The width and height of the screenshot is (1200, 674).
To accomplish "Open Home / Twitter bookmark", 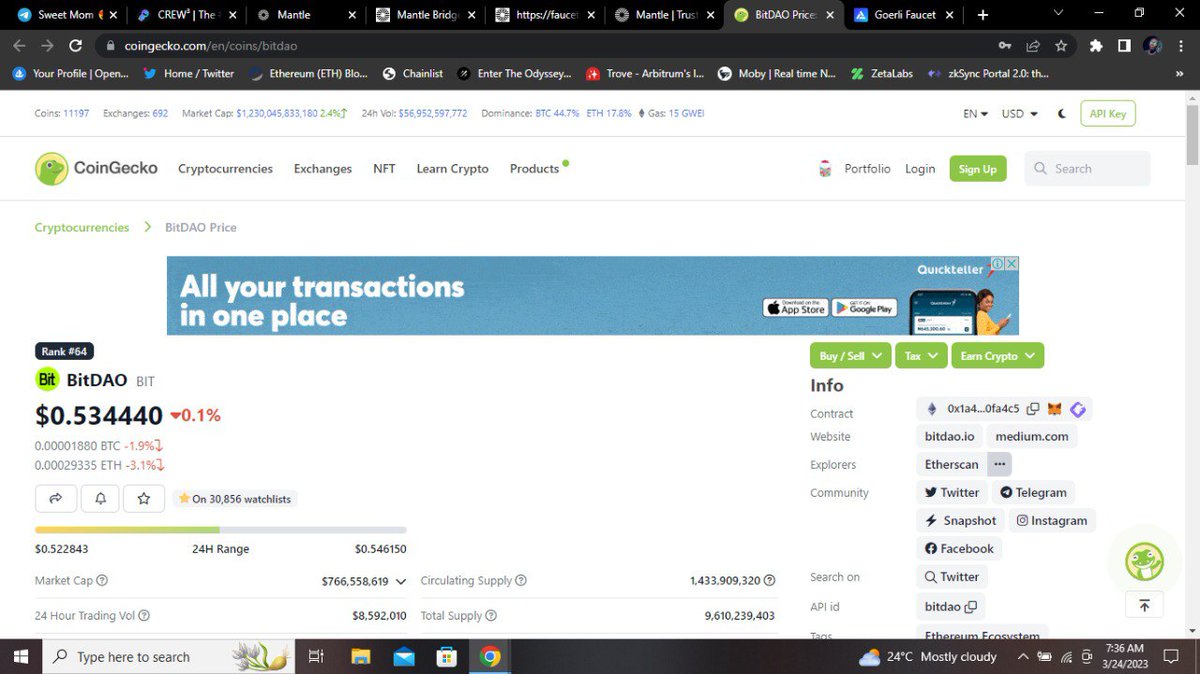I will coord(188,74).
